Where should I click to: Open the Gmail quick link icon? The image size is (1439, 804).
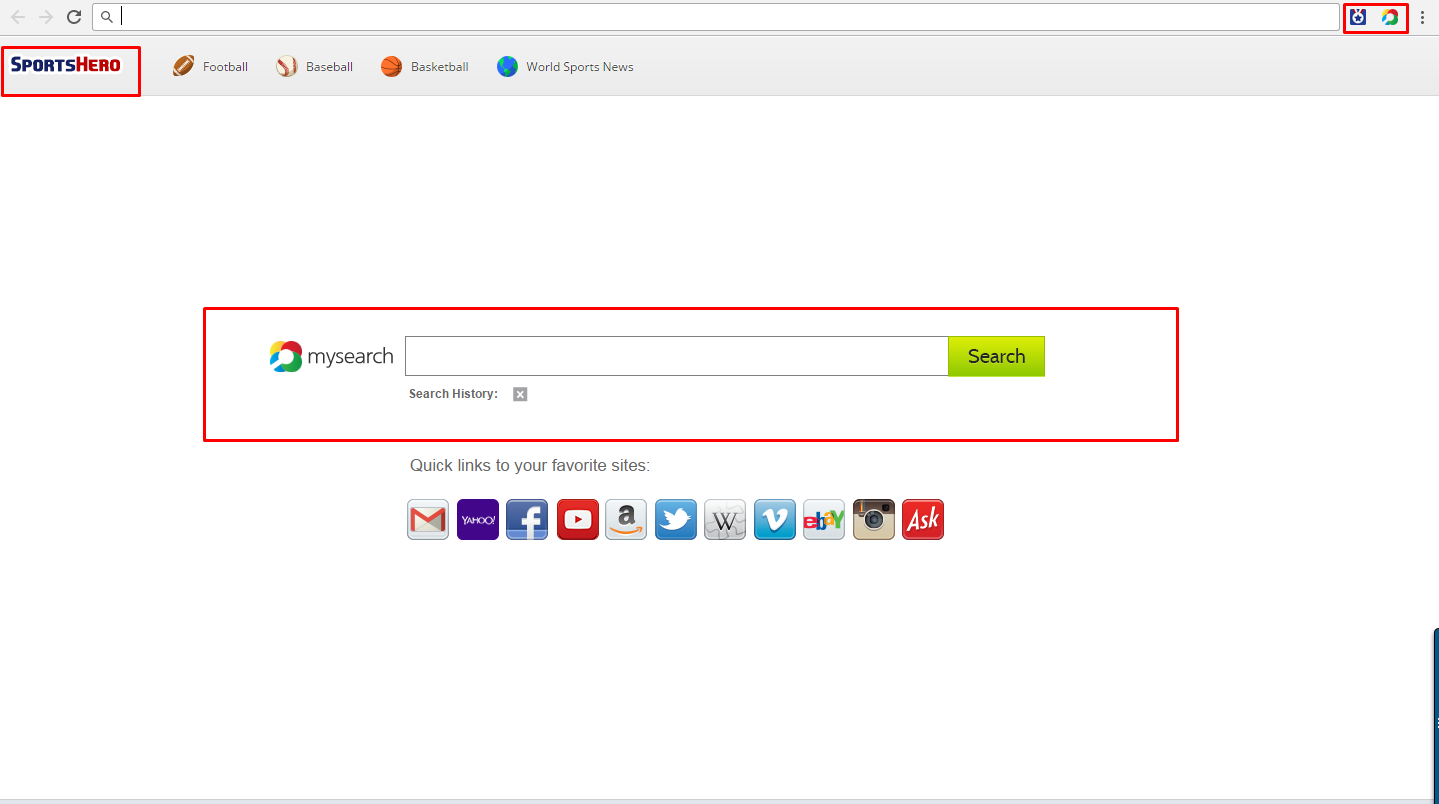coord(428,520)
